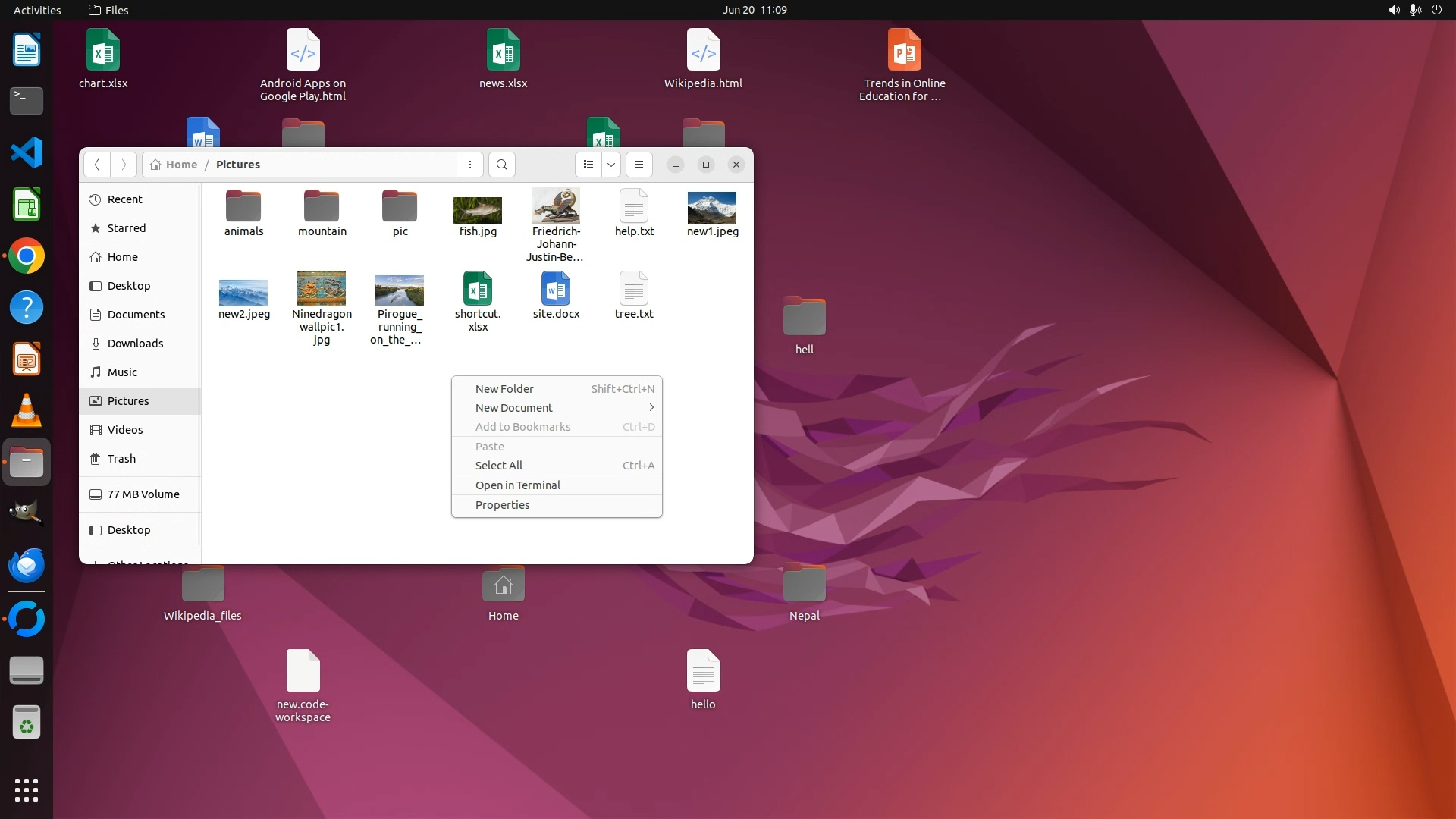Image resolution: width=1456 pixels, height=819 pixels.
Task: Open the hamburger main menu
Action: (x=639, y=165)
